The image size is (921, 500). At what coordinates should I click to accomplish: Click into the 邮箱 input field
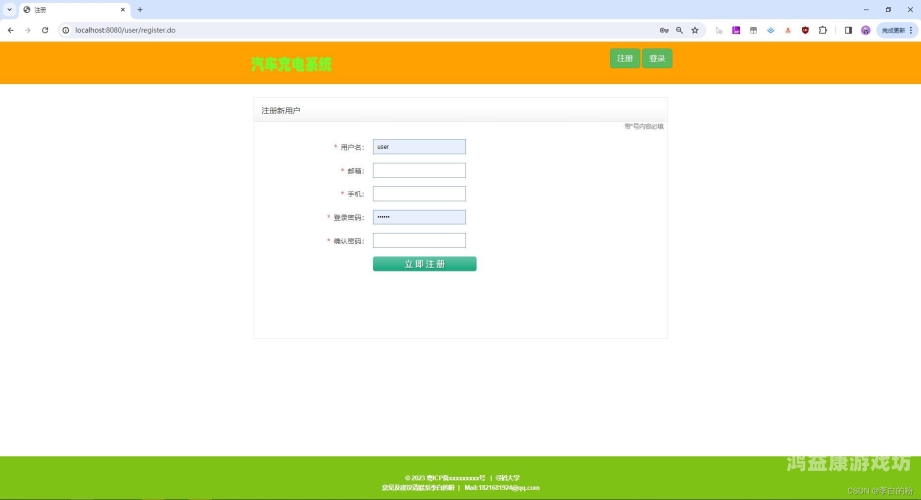click(419, 170)
